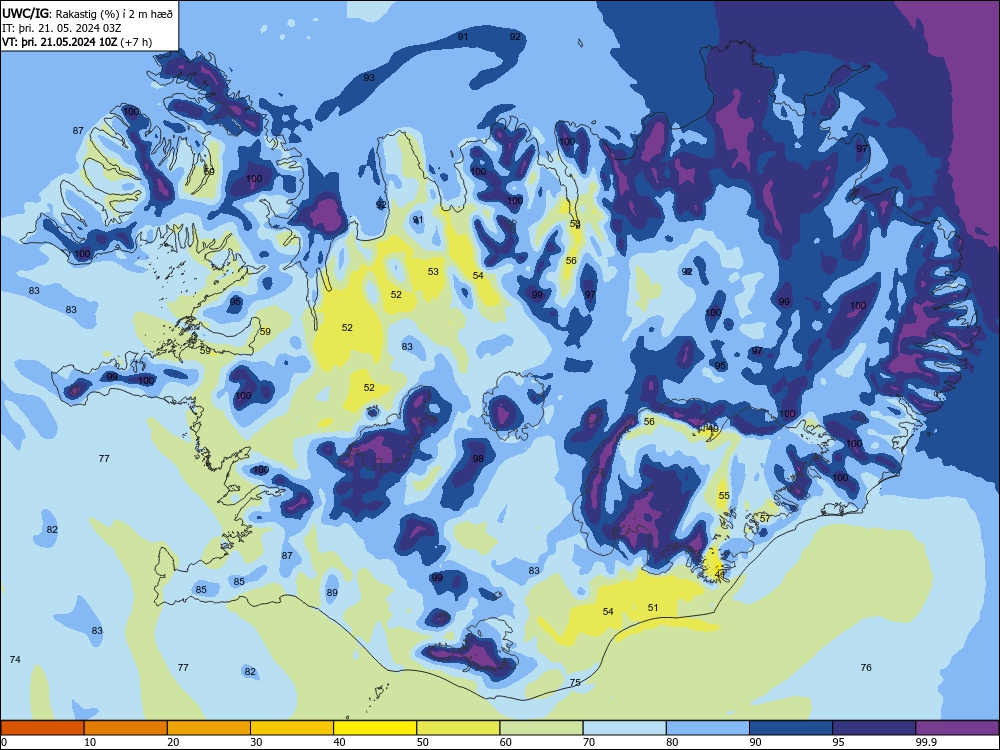
Task: Click the humidity value 76 on the map
Action: pos(866,668)
